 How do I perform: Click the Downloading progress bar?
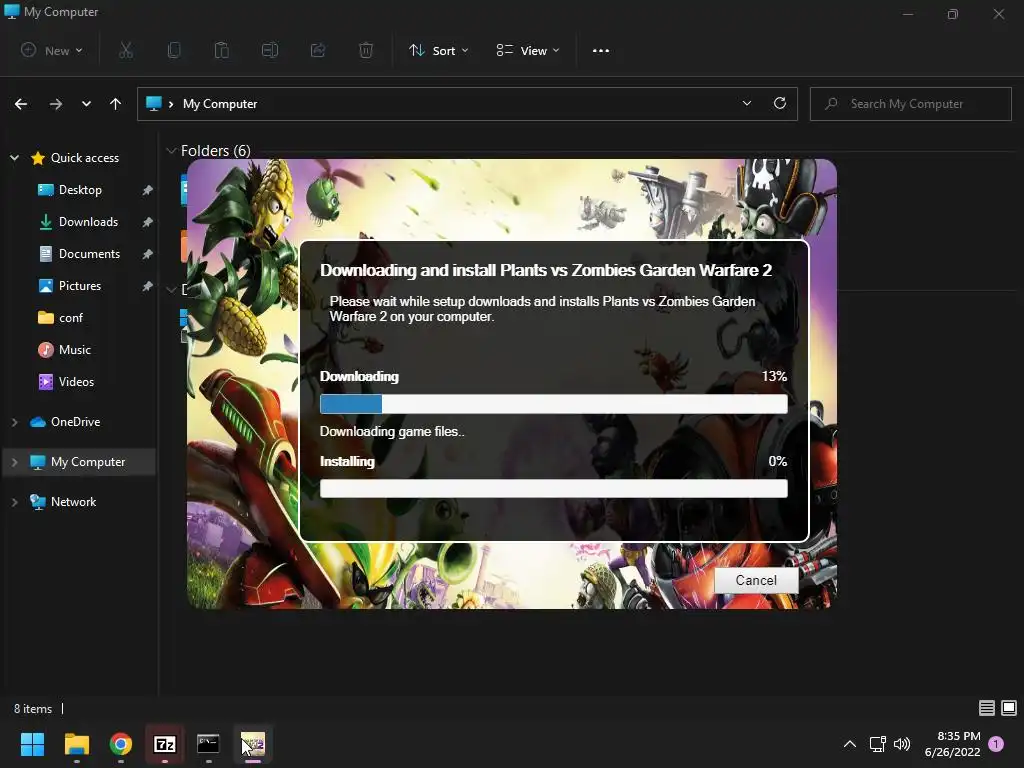point(554,404)
